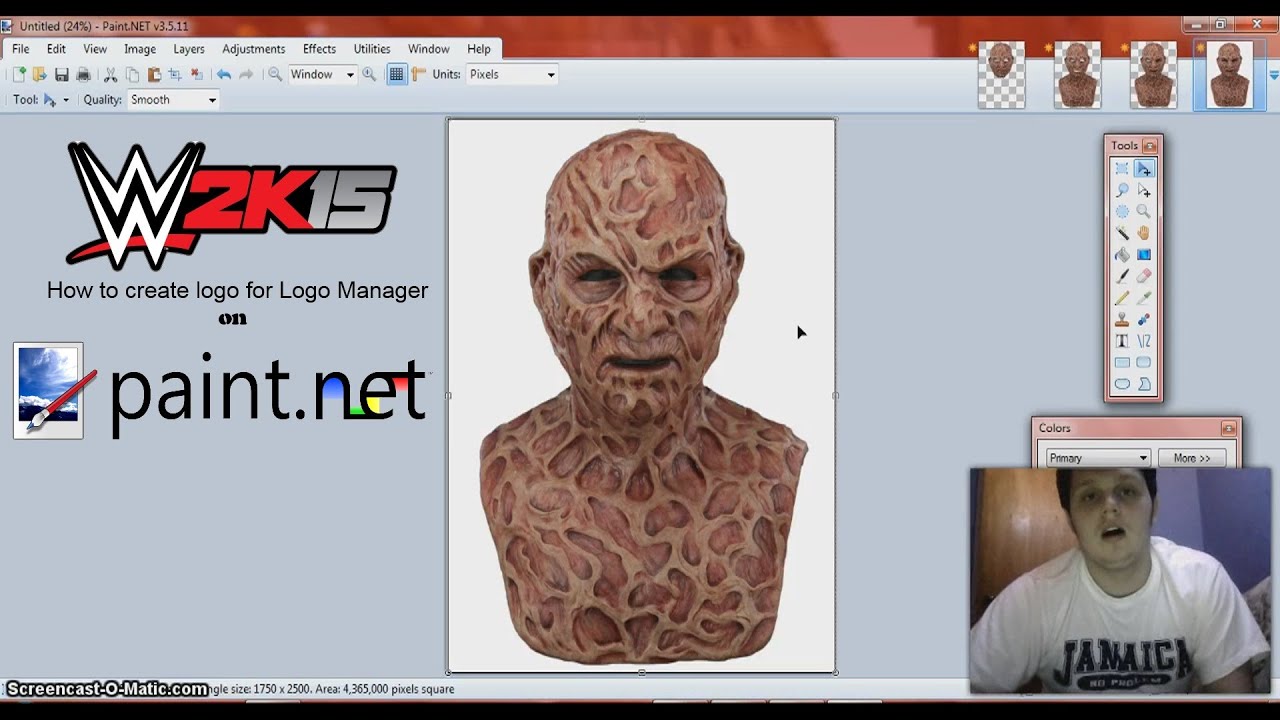Select the Pencil tool

1122,298
